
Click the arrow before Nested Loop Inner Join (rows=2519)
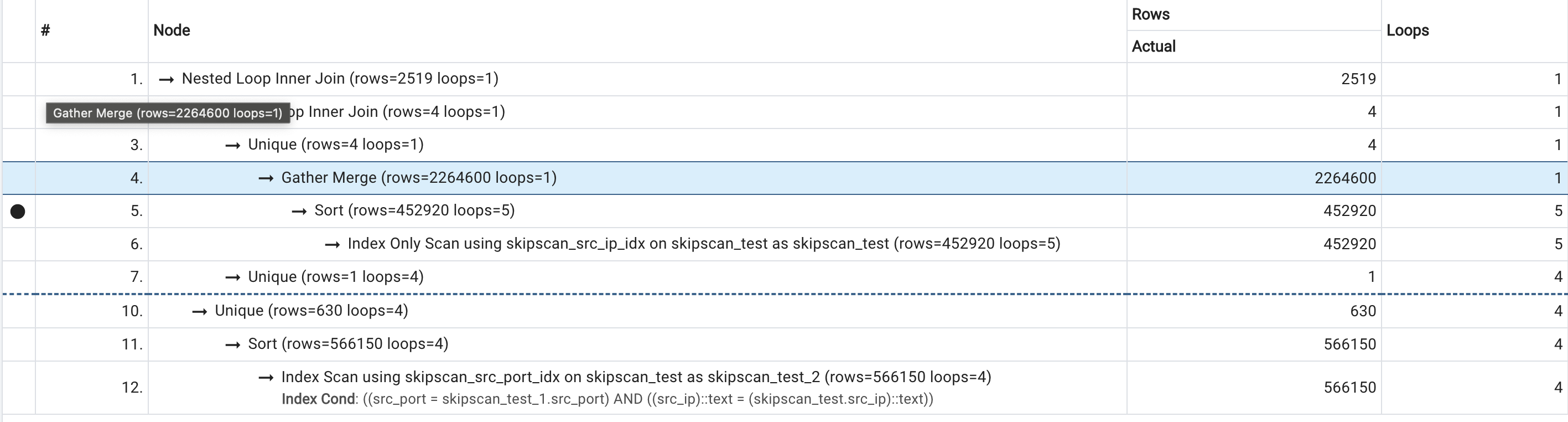(166, 79)
